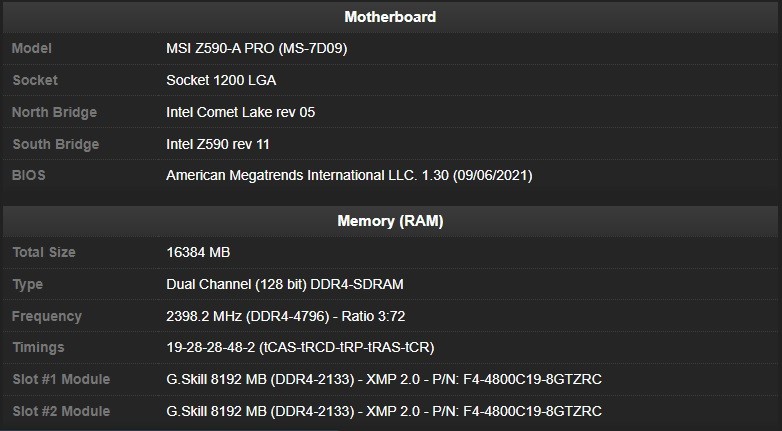
Task: Select the Model row label
Action: 31,48
